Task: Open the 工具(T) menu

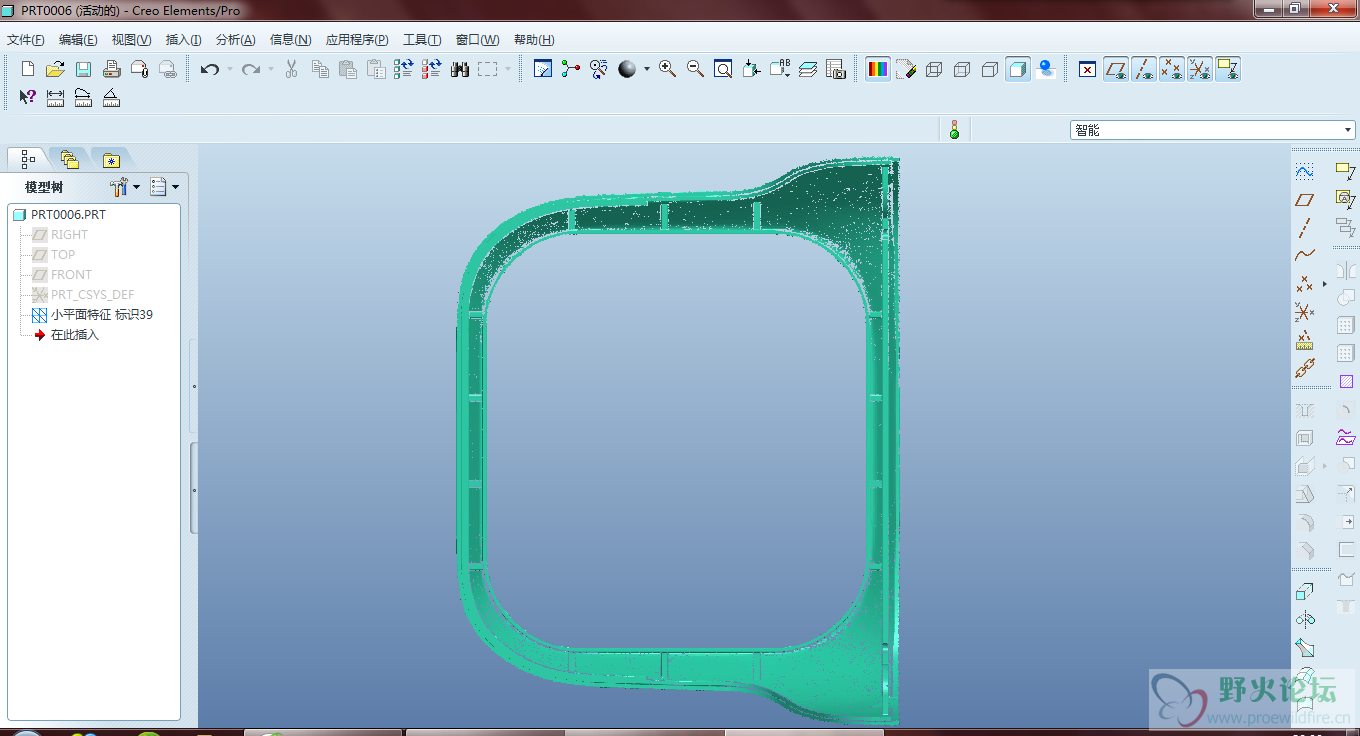Action: [x=422, y=40]
